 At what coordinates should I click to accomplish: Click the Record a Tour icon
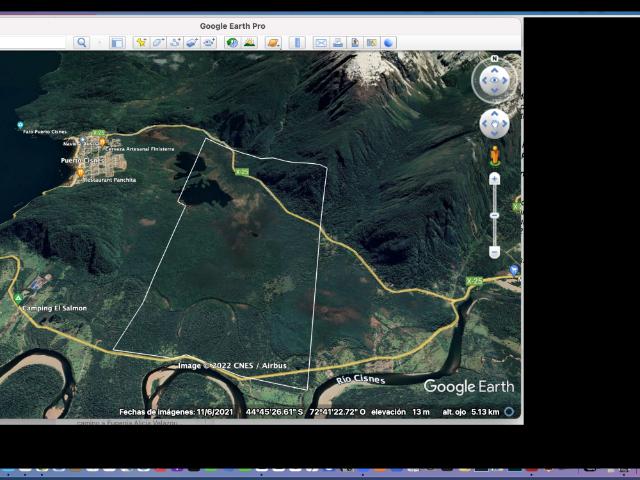point(209,42)
